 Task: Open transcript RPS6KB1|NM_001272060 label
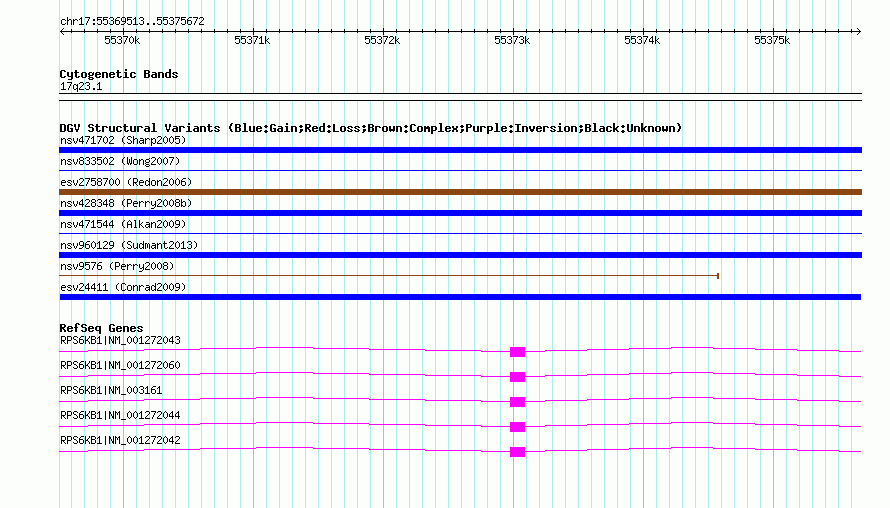(120, 366)
